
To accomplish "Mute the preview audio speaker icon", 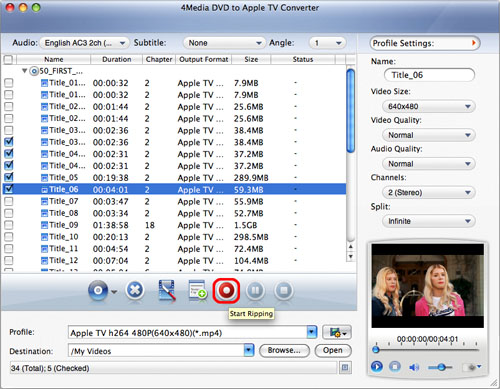I will pyautogui.click(x=414, y=367).
